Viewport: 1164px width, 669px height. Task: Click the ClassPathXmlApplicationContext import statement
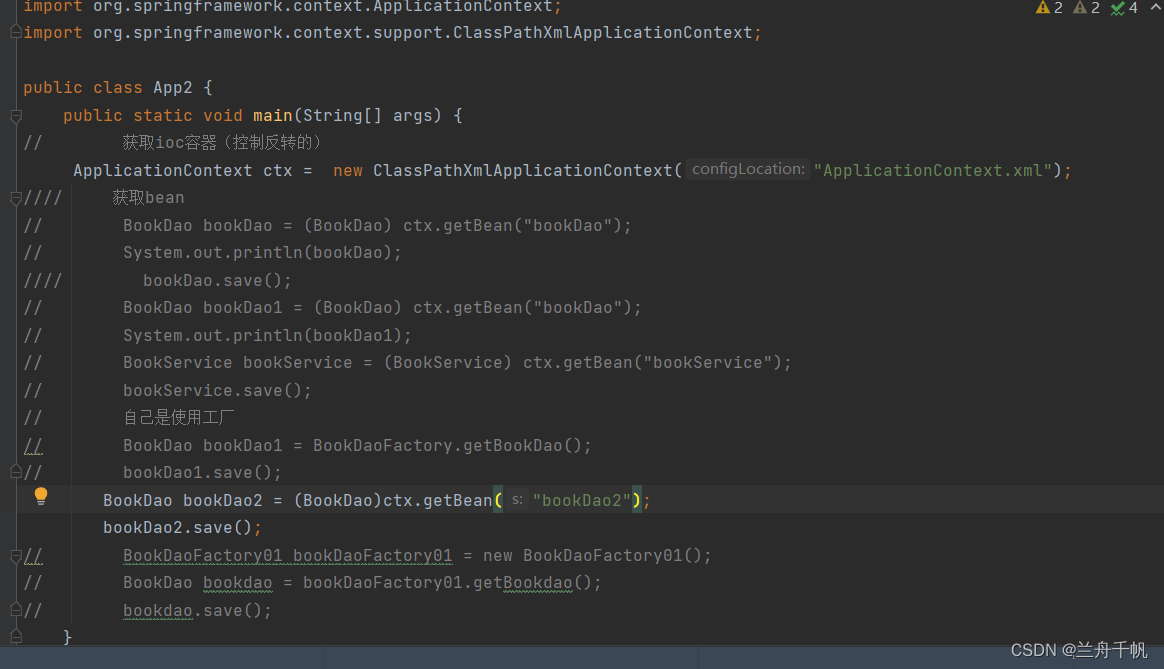pos(392,33)
